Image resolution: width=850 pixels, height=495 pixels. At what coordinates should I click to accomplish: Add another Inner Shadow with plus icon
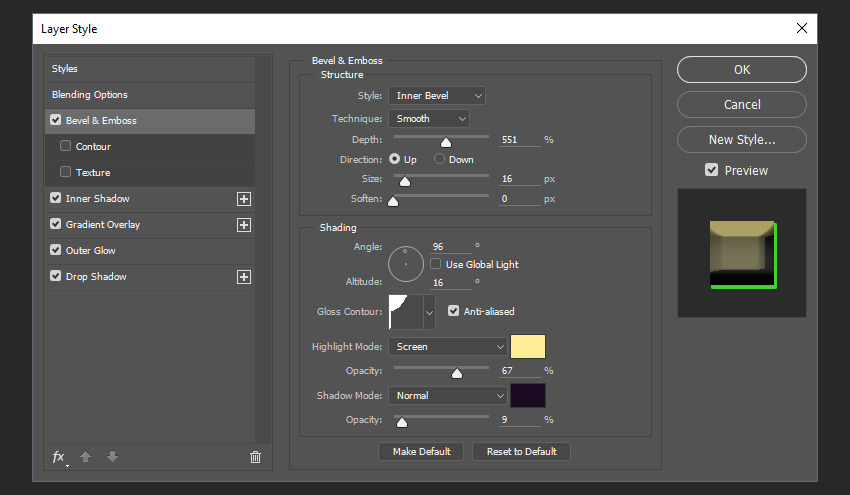(x=243, y=199)
